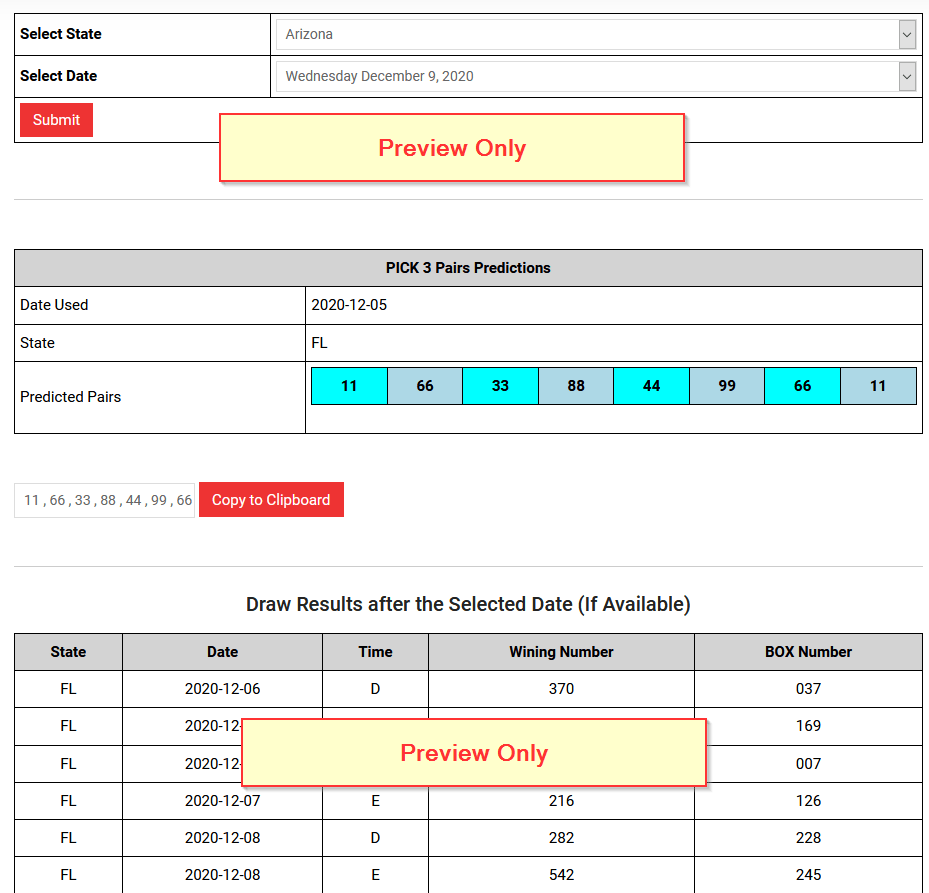The width and height of the screenshot is (929, 893).
Task: Click the PICK 3 Pairs Predictions header
Action: (x=468, y=267)
